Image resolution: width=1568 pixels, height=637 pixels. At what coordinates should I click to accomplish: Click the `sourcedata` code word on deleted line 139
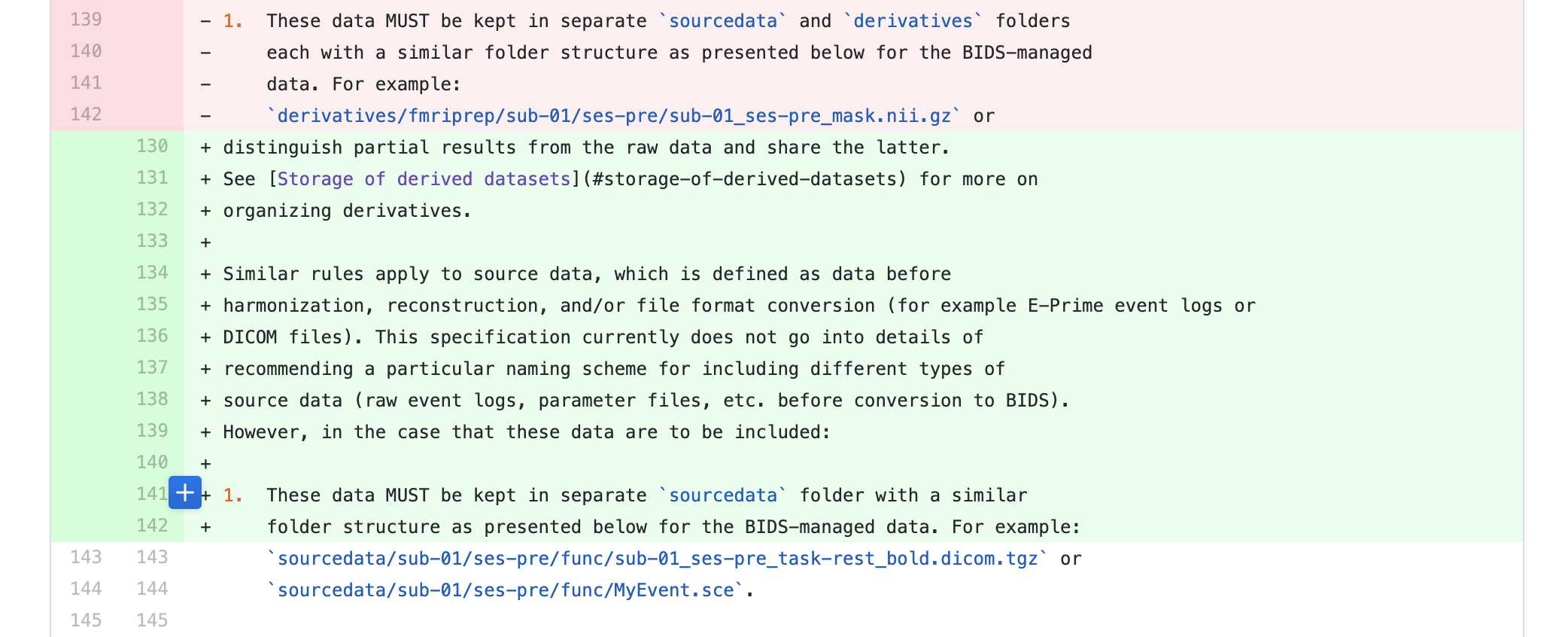pyautogui.click(x=723, y=21)
